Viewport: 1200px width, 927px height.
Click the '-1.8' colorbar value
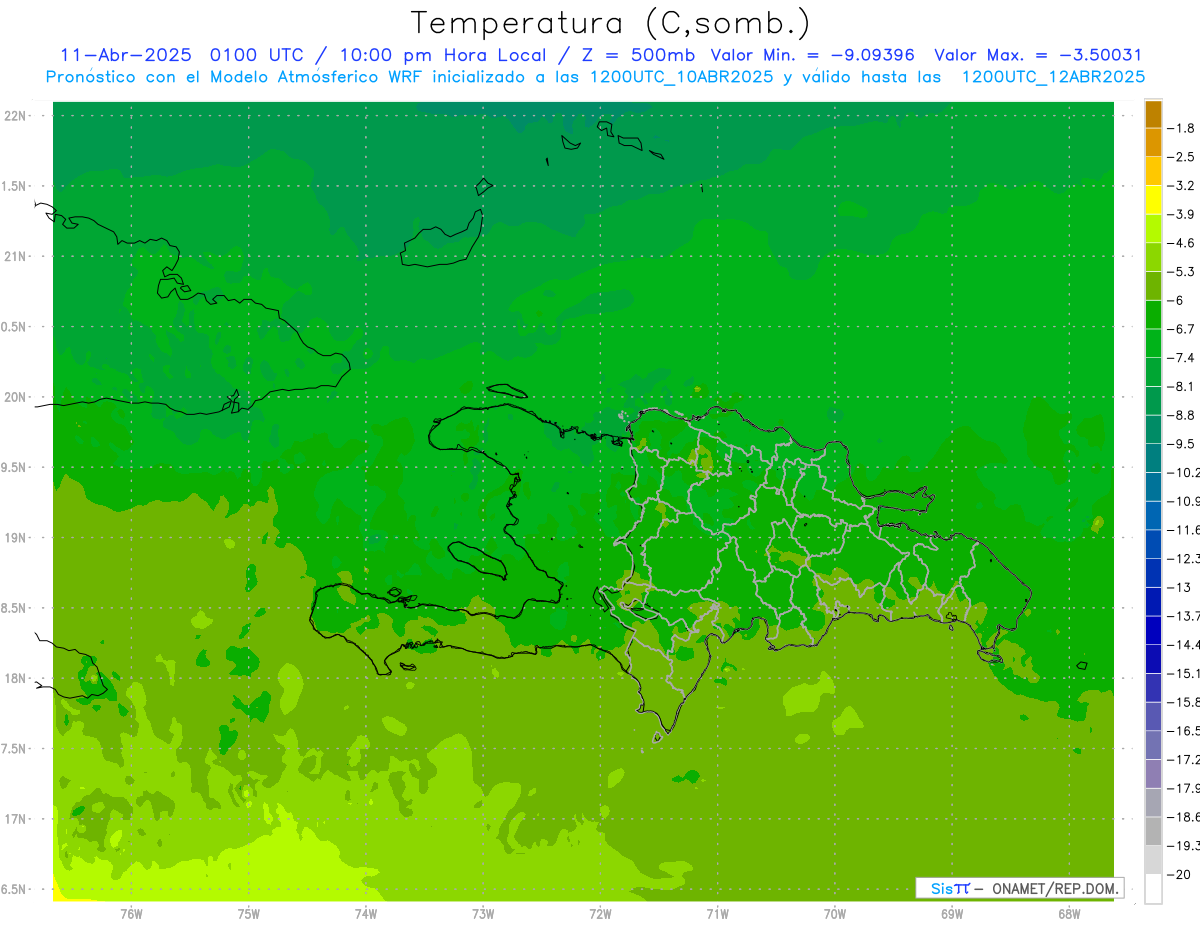tap(1182, 128)
